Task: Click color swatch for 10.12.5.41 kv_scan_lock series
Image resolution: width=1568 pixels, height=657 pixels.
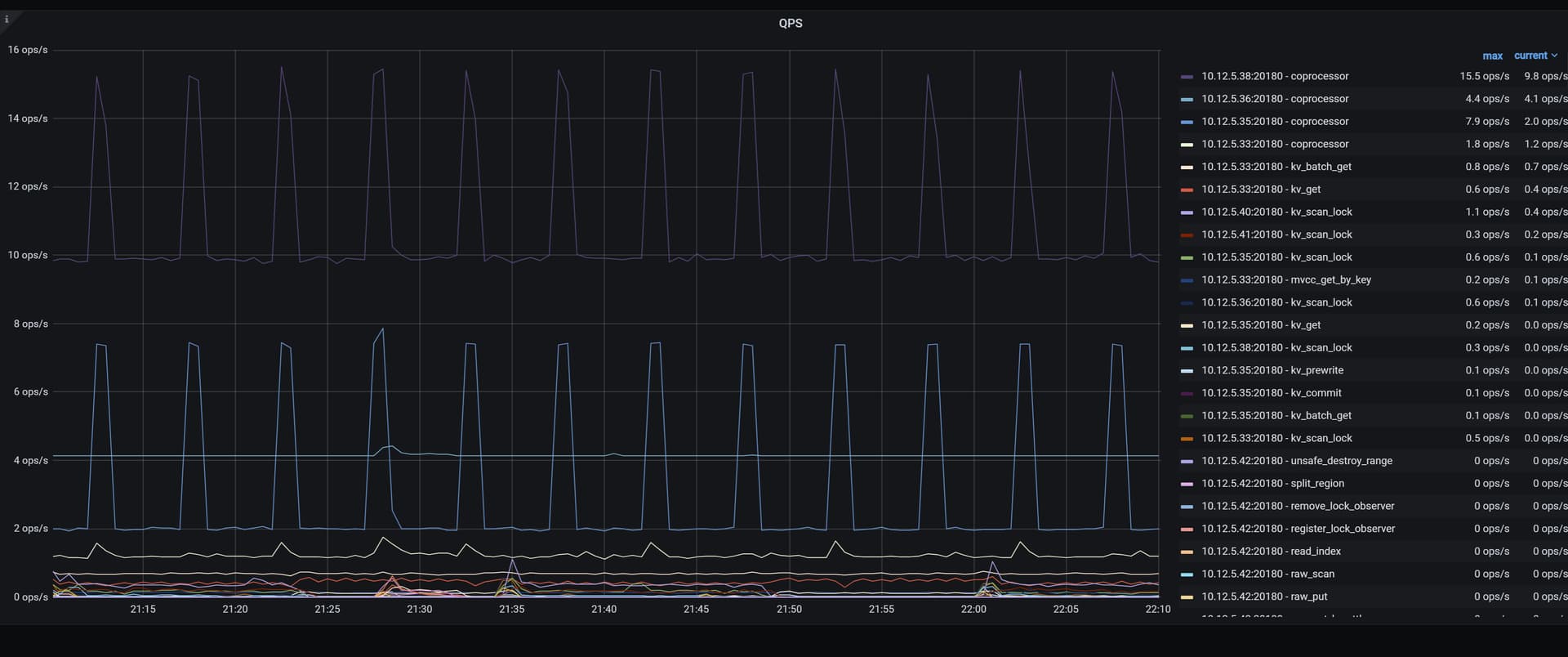Action: 1187,235
